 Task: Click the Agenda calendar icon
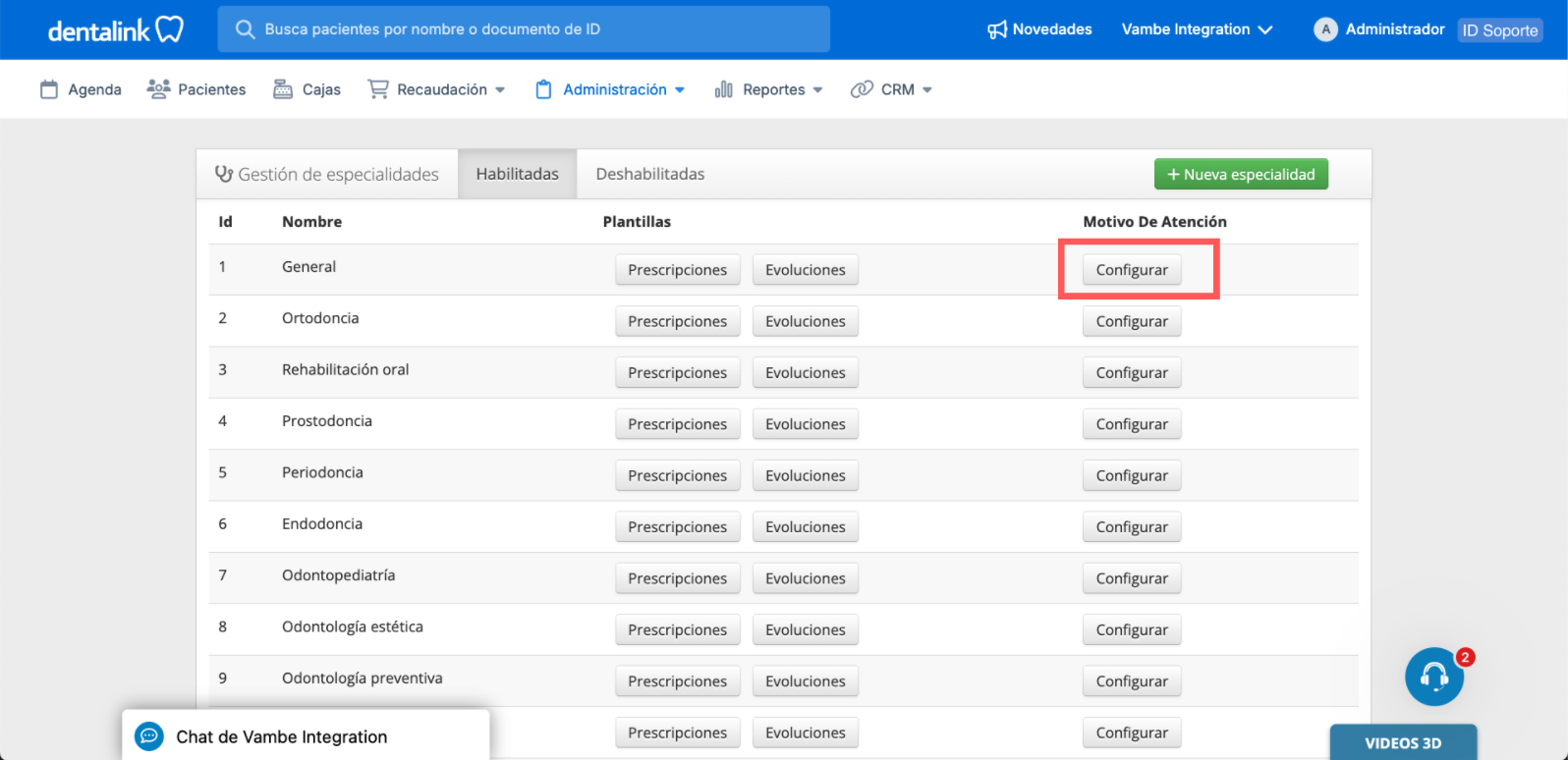(x=49, y=89)
